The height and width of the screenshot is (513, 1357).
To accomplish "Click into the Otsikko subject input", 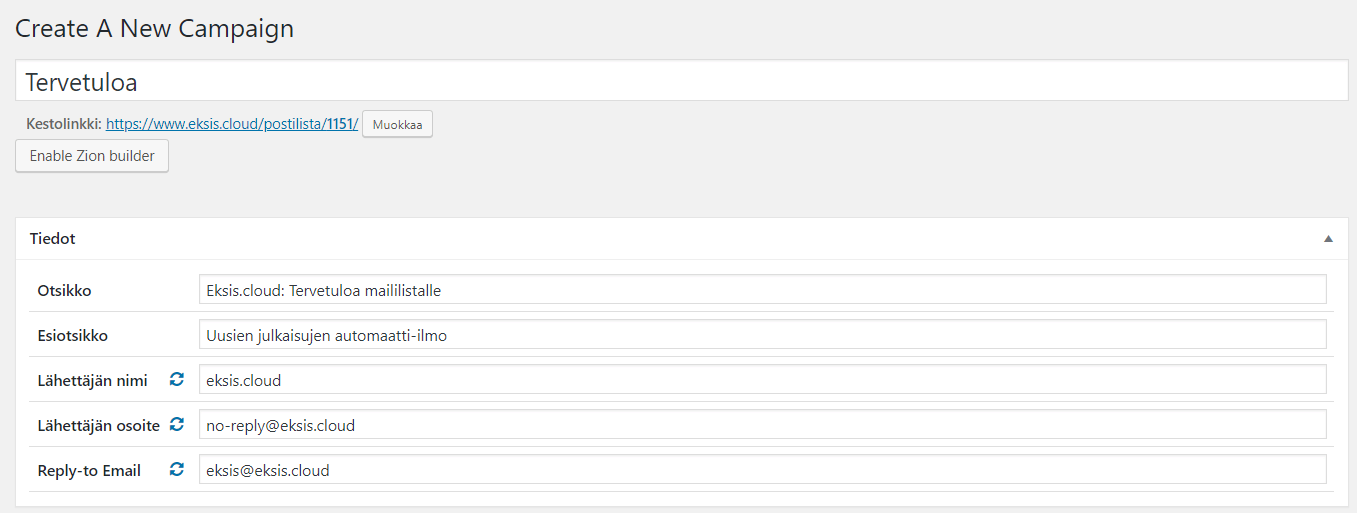I will pyautogui.click(x=763, y=290).
